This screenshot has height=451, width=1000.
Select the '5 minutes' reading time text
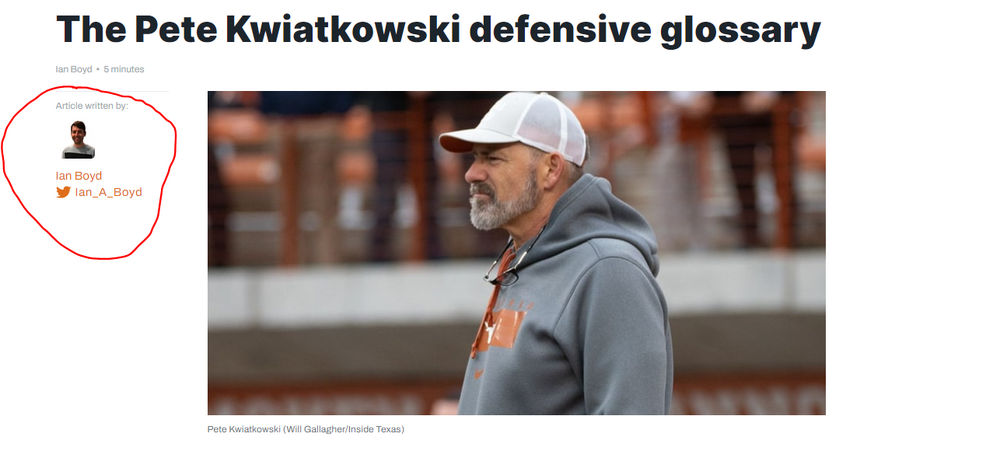[124, 69]
